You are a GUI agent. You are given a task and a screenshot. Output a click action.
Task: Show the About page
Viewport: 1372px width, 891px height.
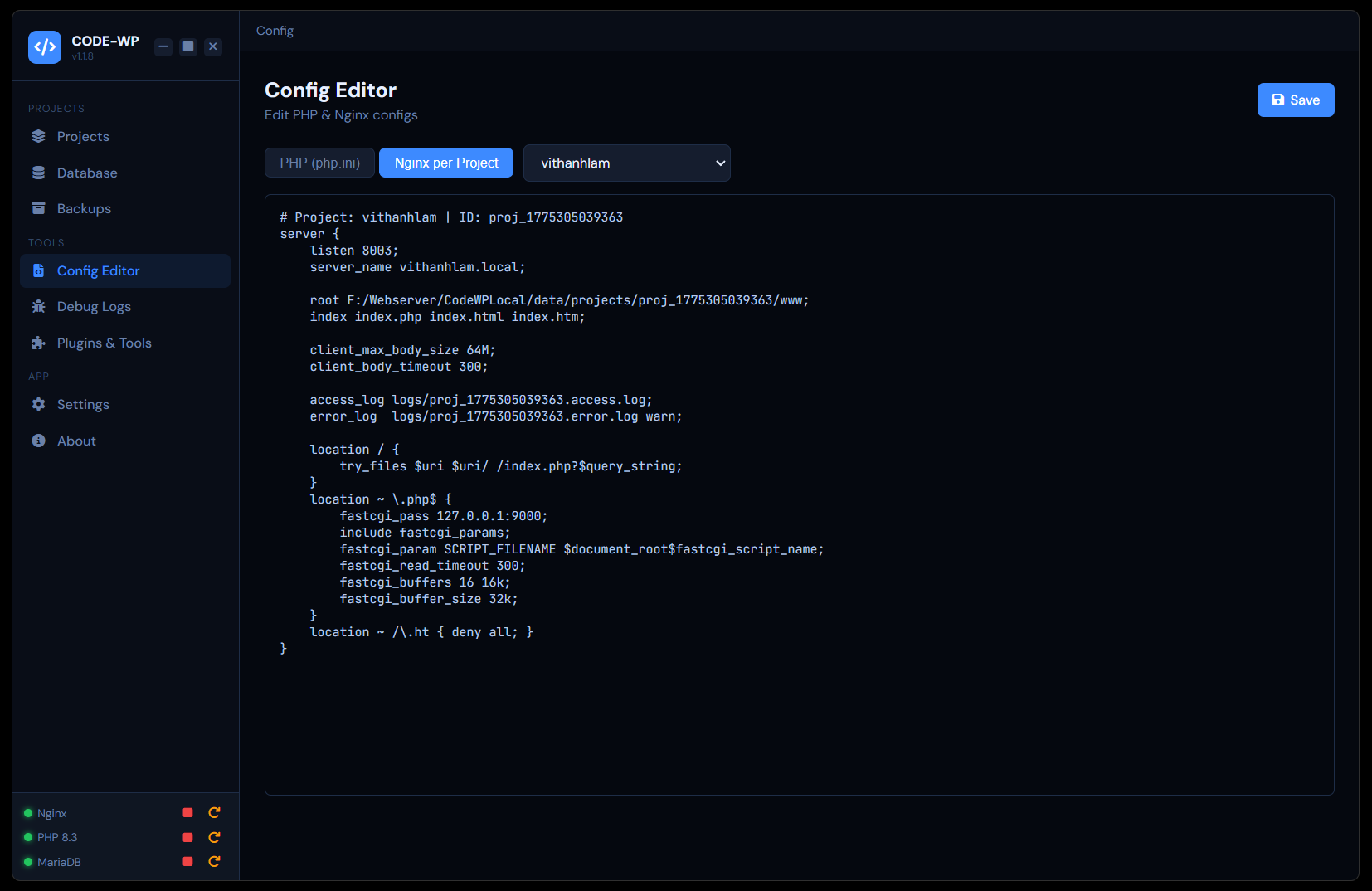point(76,441)
